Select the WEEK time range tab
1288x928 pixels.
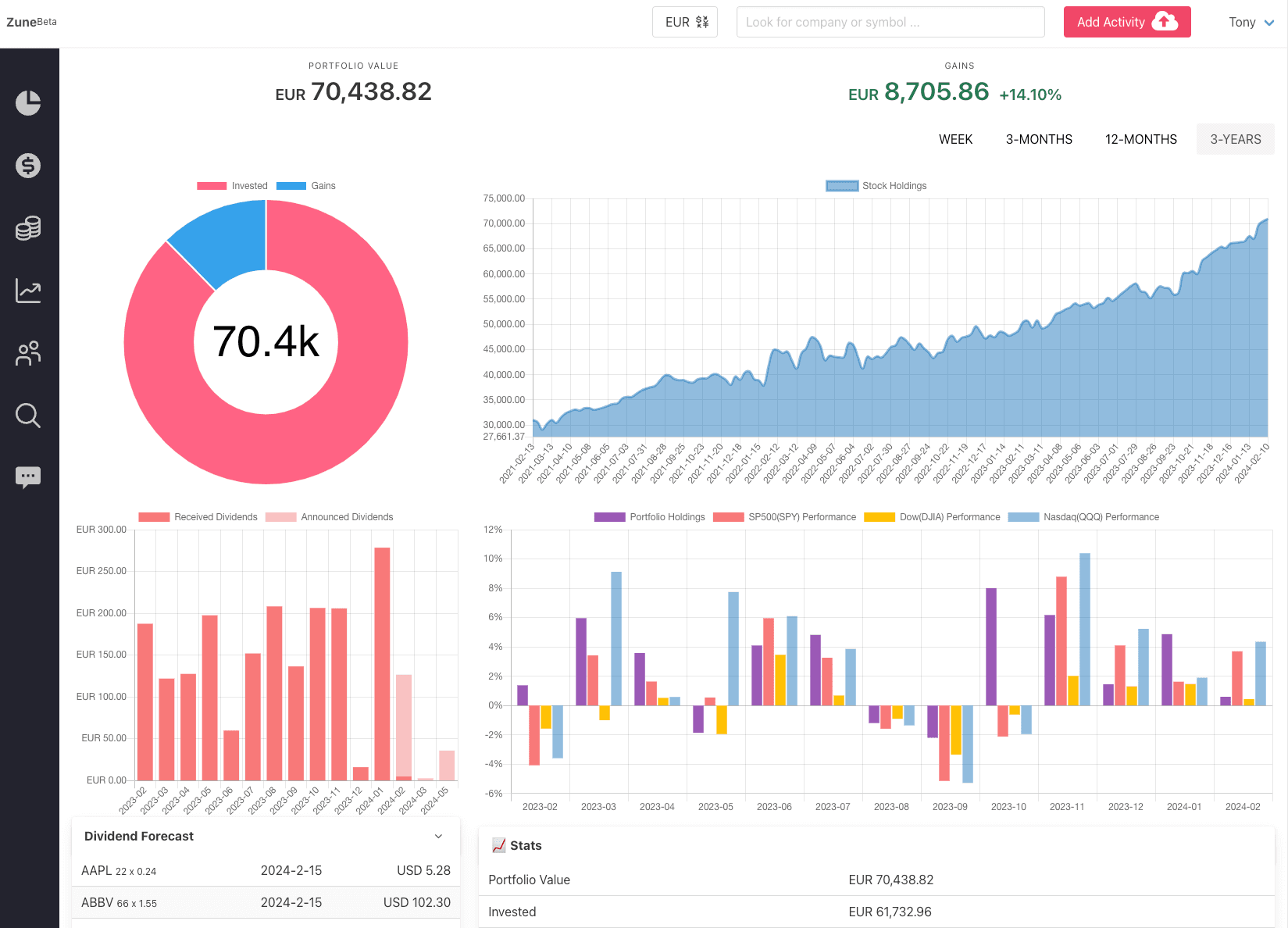tap(955, 139)
